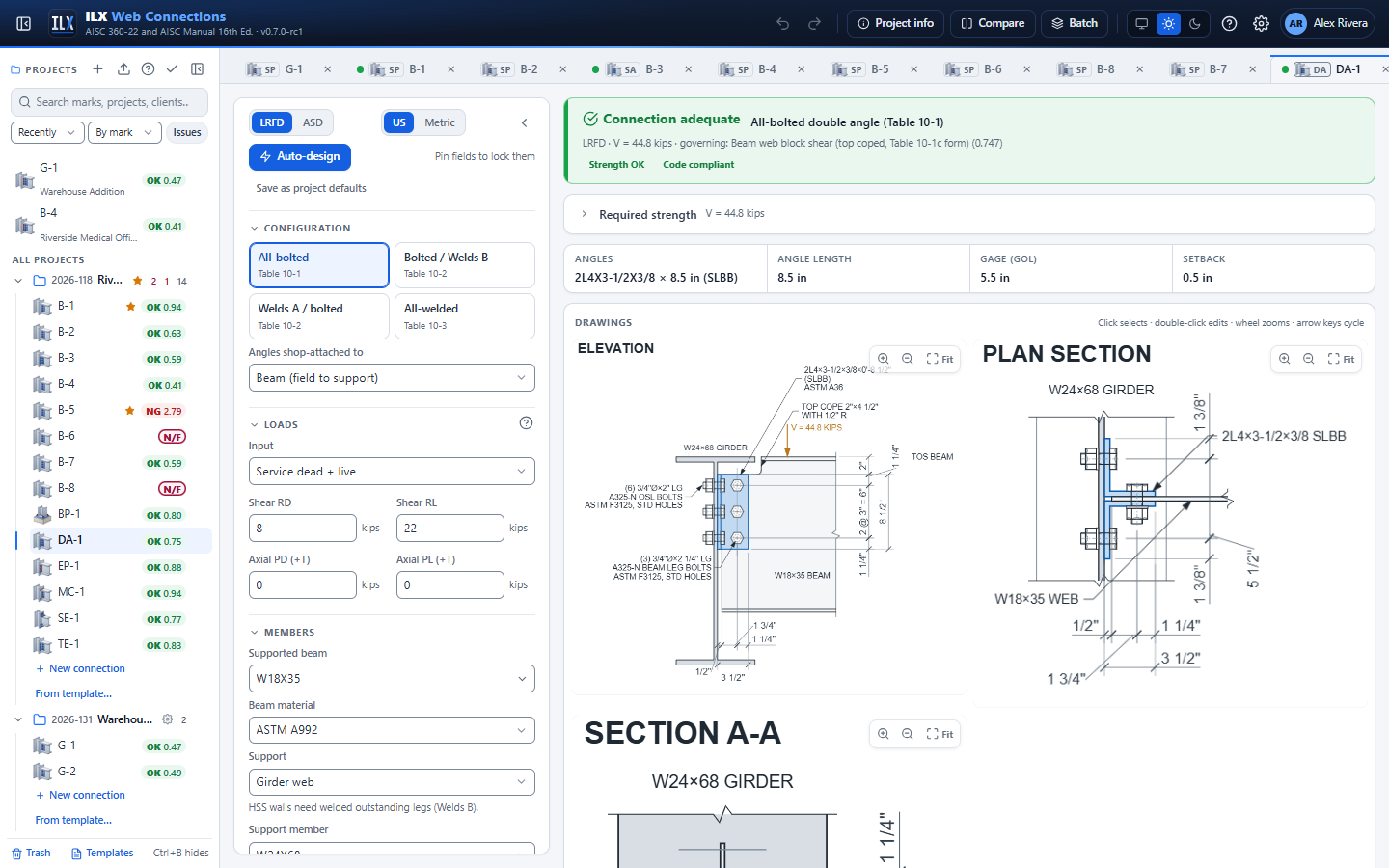Screen dimensions: 1389x868
Task: Switch to the B-8 tab
Action: tap(1096, 69)
